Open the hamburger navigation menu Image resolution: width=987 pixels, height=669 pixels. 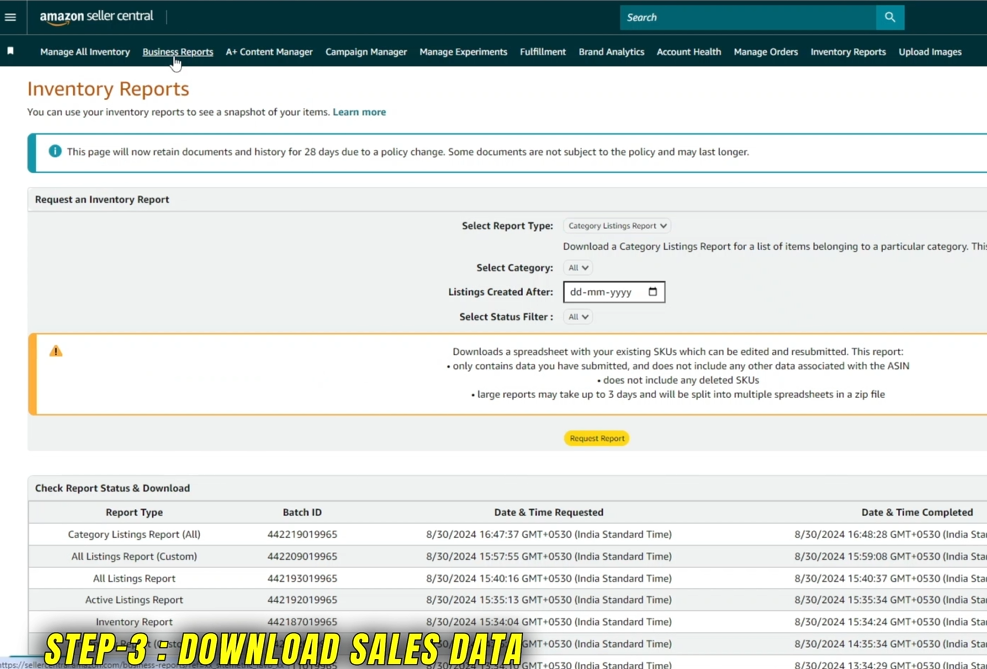[x=11, y=17]
